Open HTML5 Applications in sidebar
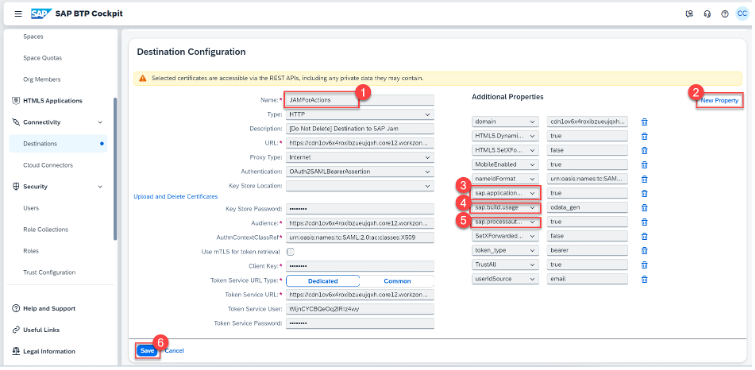The width and height of the screenshot is (755, 370). [52, 101]
